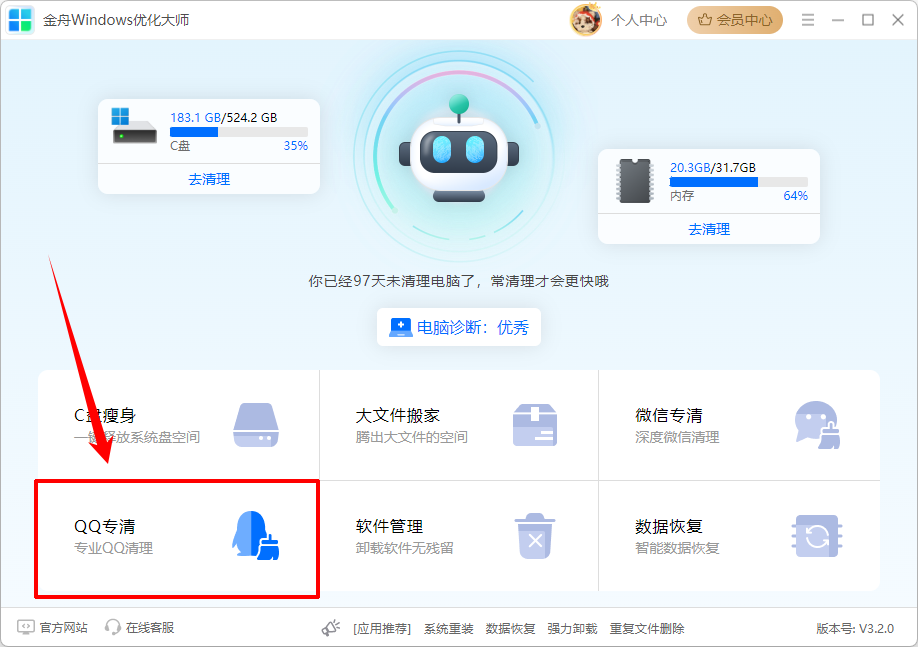Open the 软件管理 feature tile
The image size is (918, 647).
coord(459,536)
